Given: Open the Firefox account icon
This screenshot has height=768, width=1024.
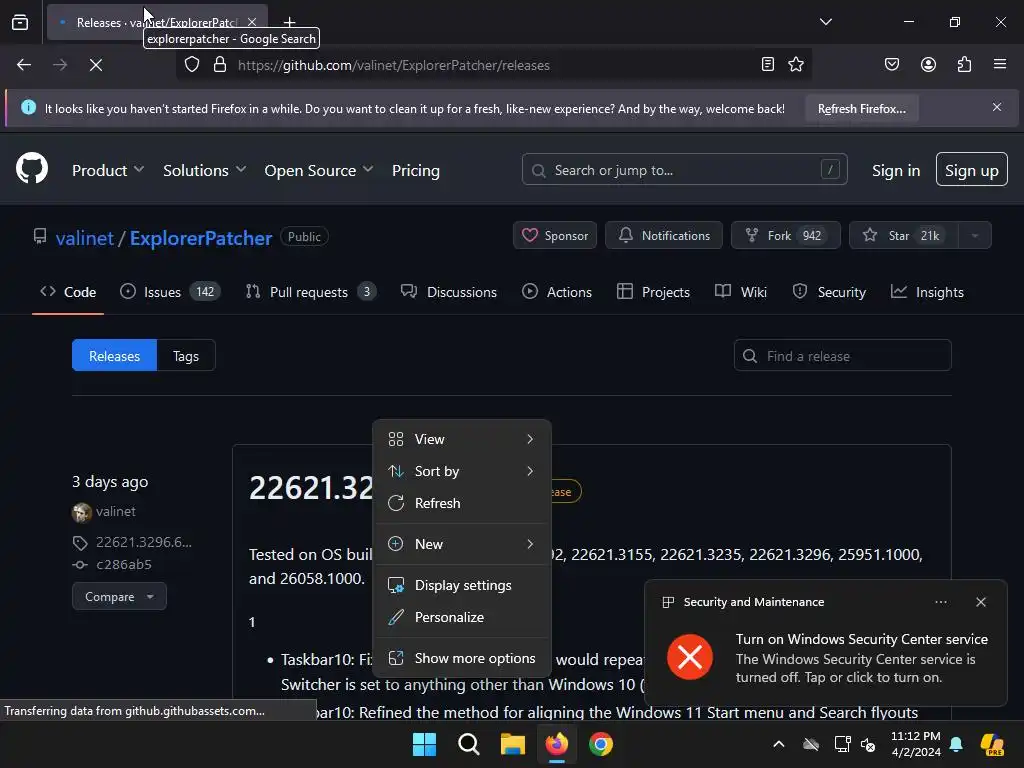Looking at the screenshot, I should (x=928, y=64).
